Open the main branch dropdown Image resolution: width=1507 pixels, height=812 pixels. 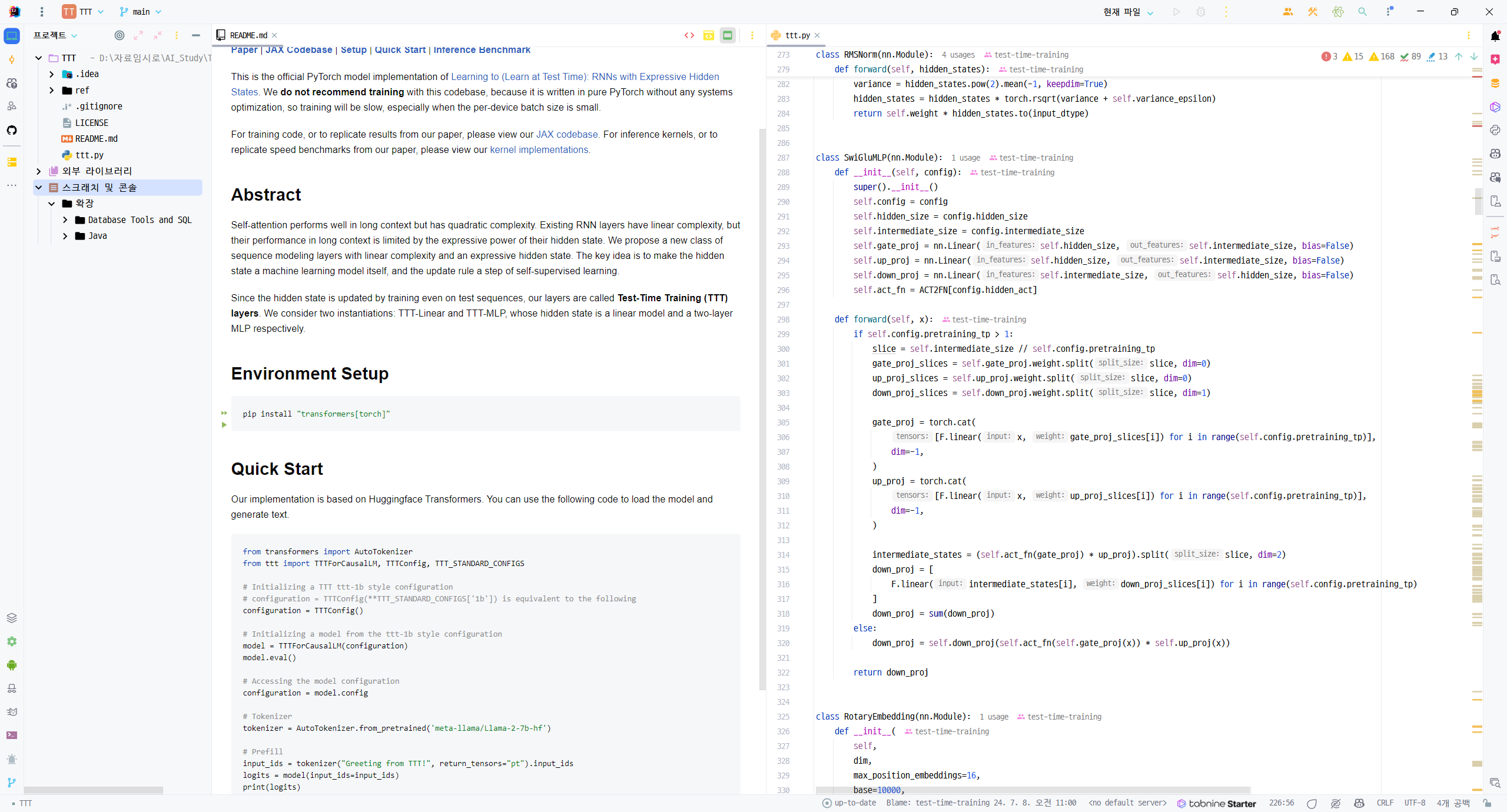tap(140, 12)
